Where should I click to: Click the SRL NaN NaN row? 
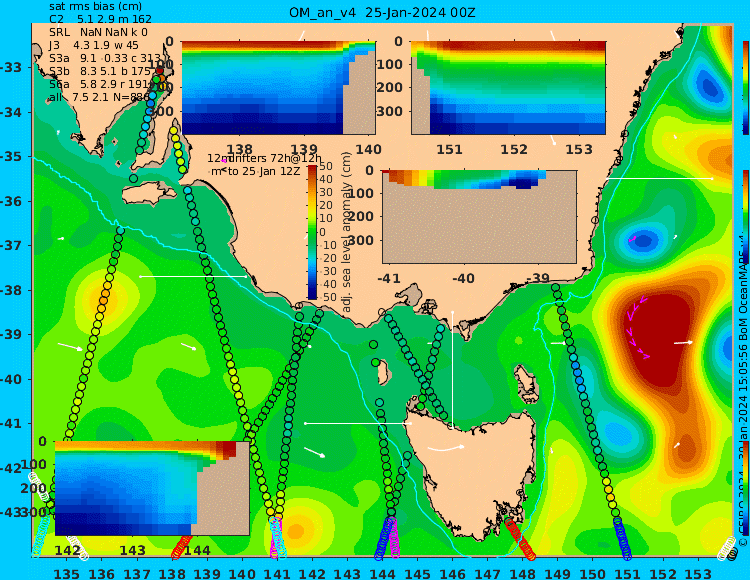(x=98, y=32)
